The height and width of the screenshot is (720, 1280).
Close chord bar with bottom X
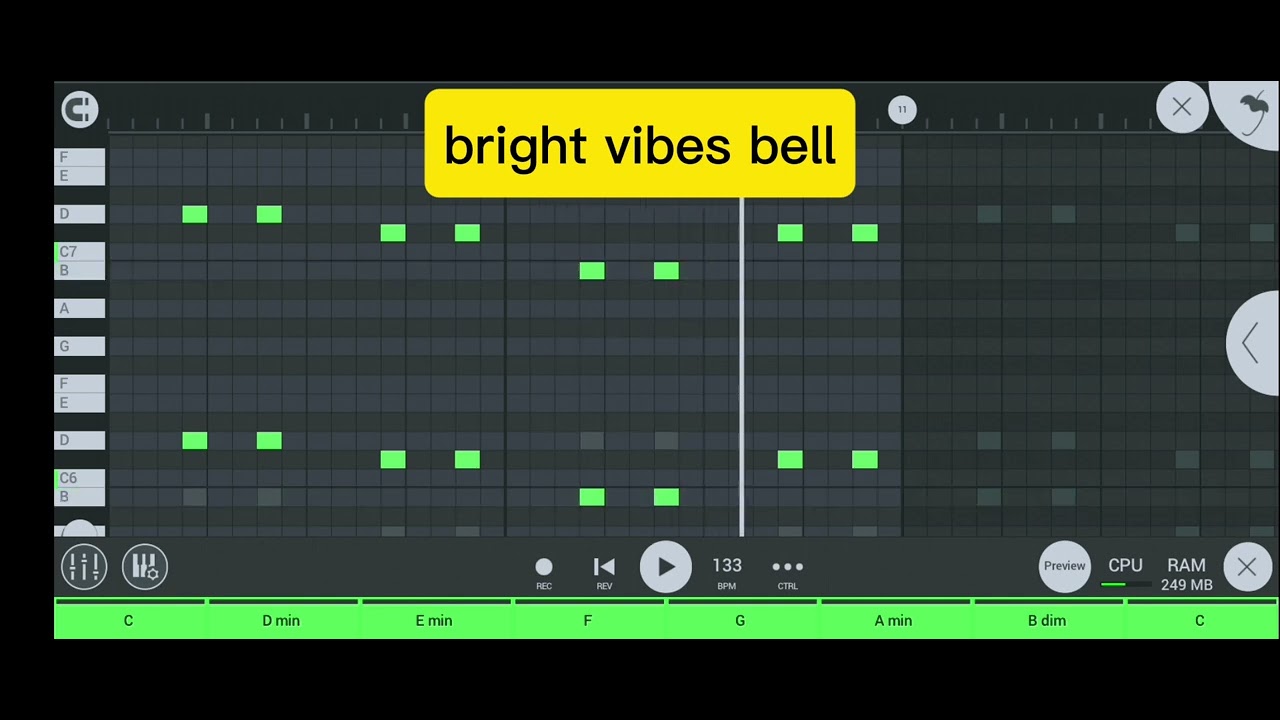1247,567
